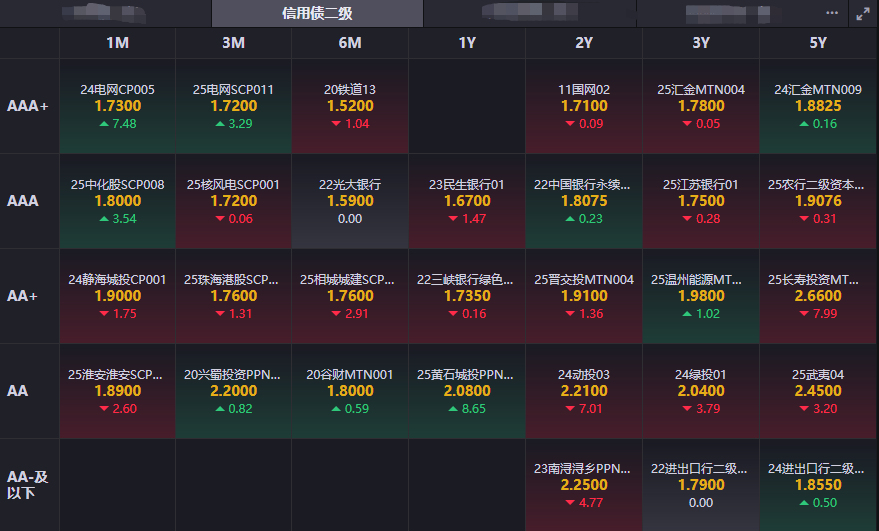Select the 6M maturity column header
Image resolution: width=879 pixels, height=531 pixels.
pos(350,43)
